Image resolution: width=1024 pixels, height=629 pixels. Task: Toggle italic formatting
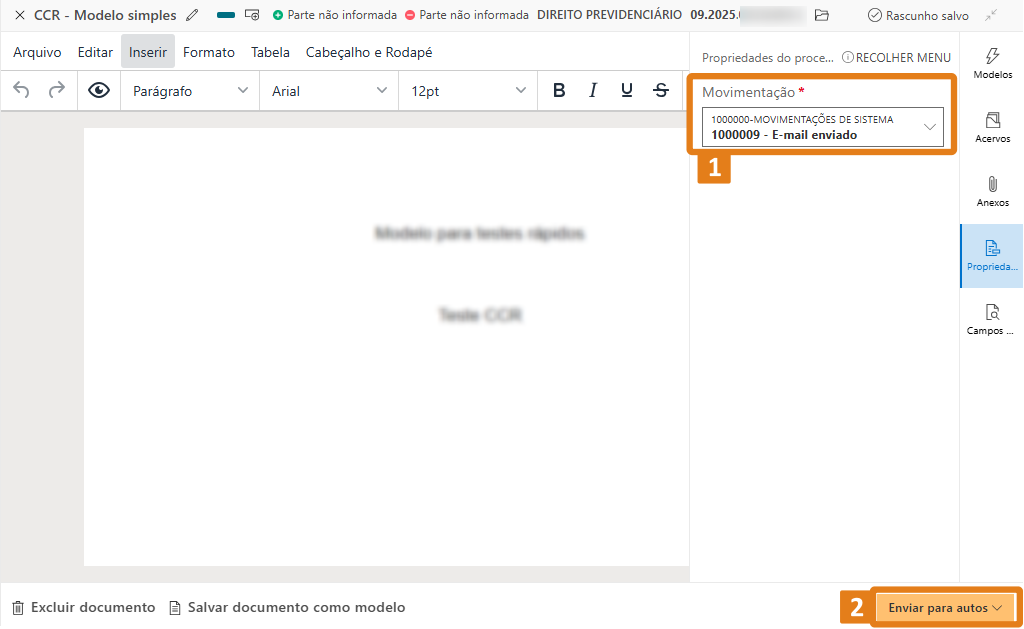[592, 90]
